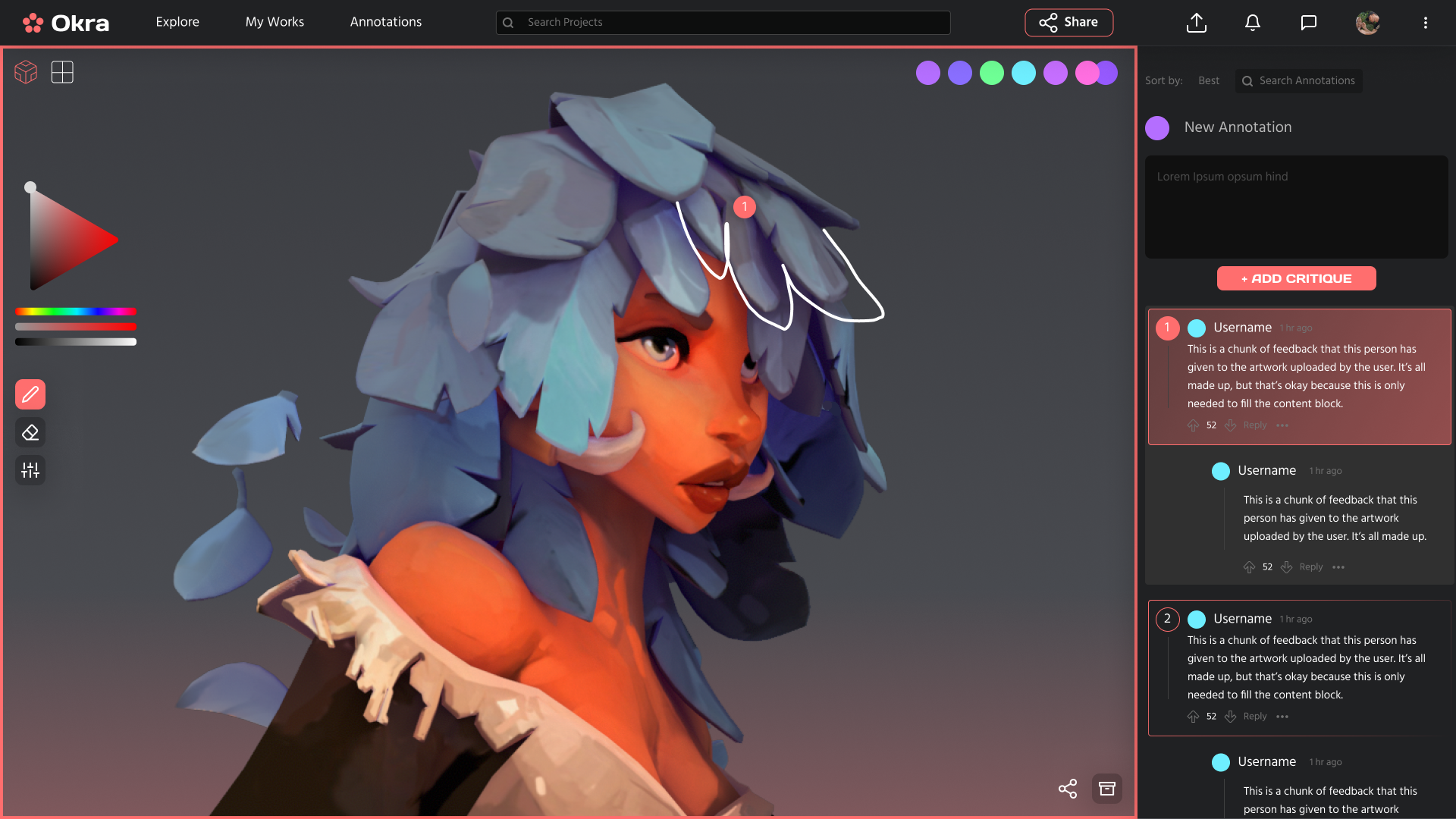Click the new annotation text area

tap(1297, 207)
